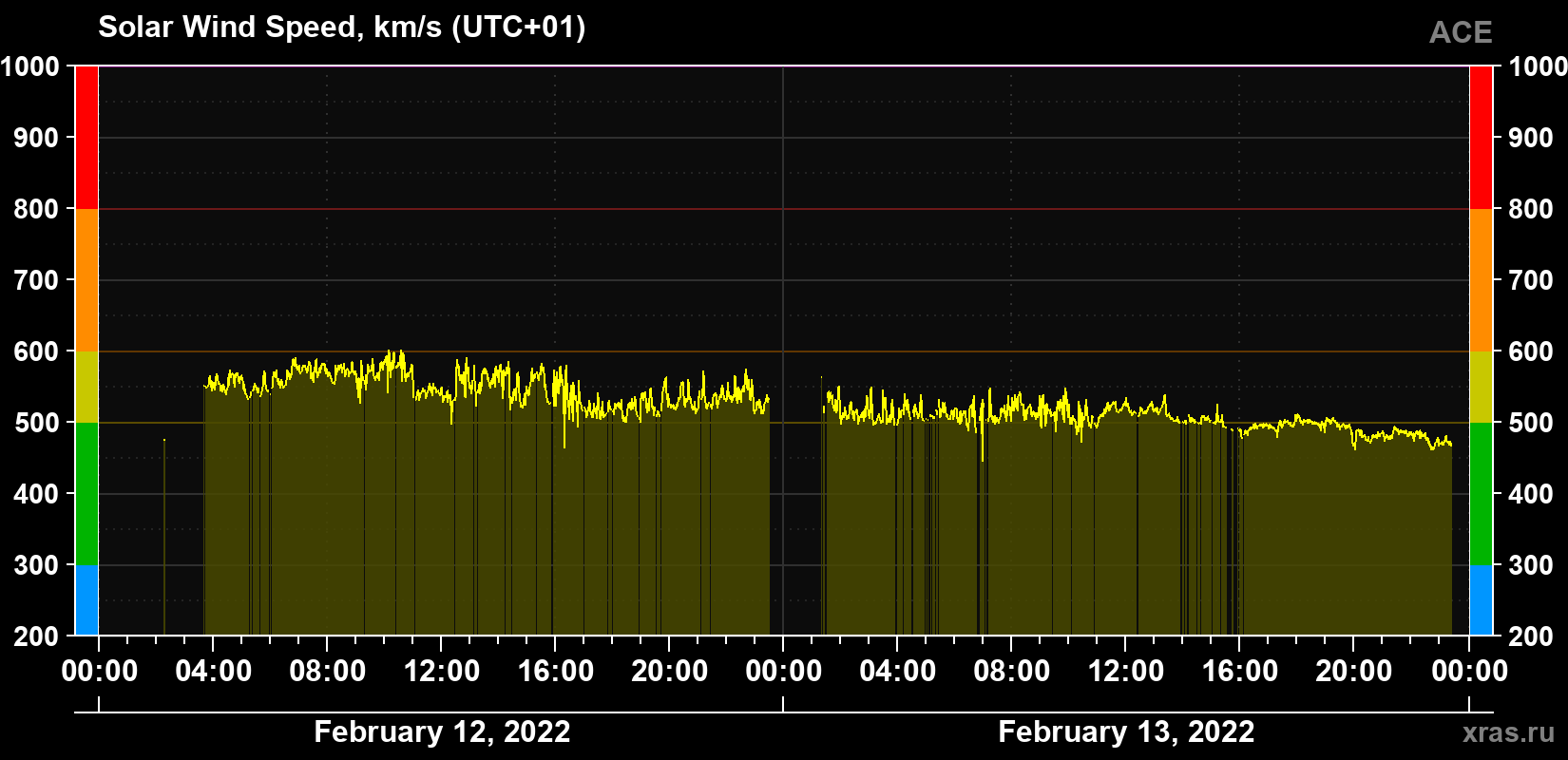Image resolution: width=1568 pixels, height=760 pixels.
Task: Click the February 12, 2022 date label
Action: pyautogui.click(x=442, y=731)
